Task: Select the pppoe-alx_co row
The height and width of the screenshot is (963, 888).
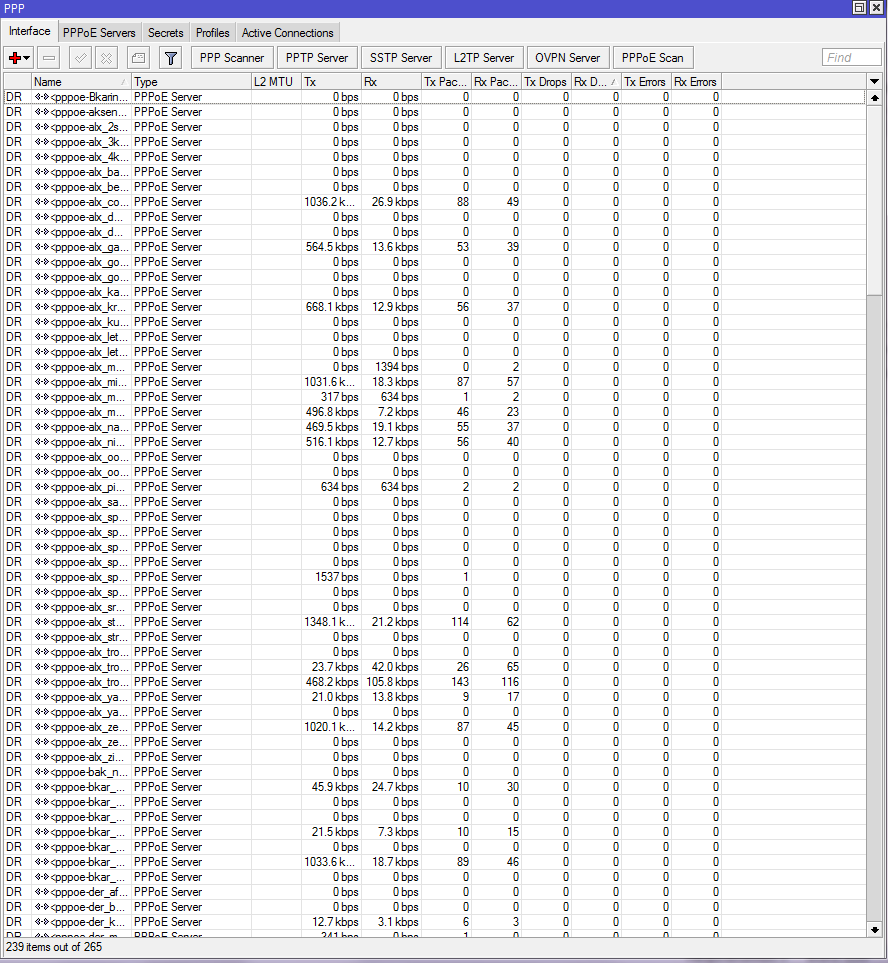Action: click(435, 202)
